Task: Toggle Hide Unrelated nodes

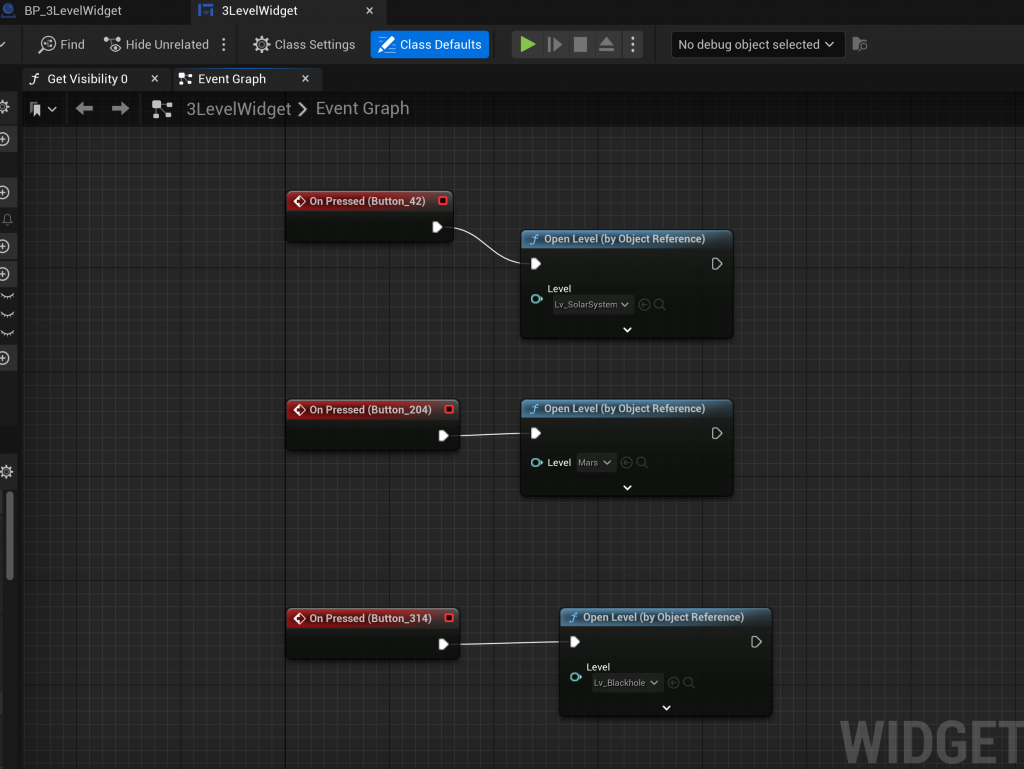Action: [157, 44]
